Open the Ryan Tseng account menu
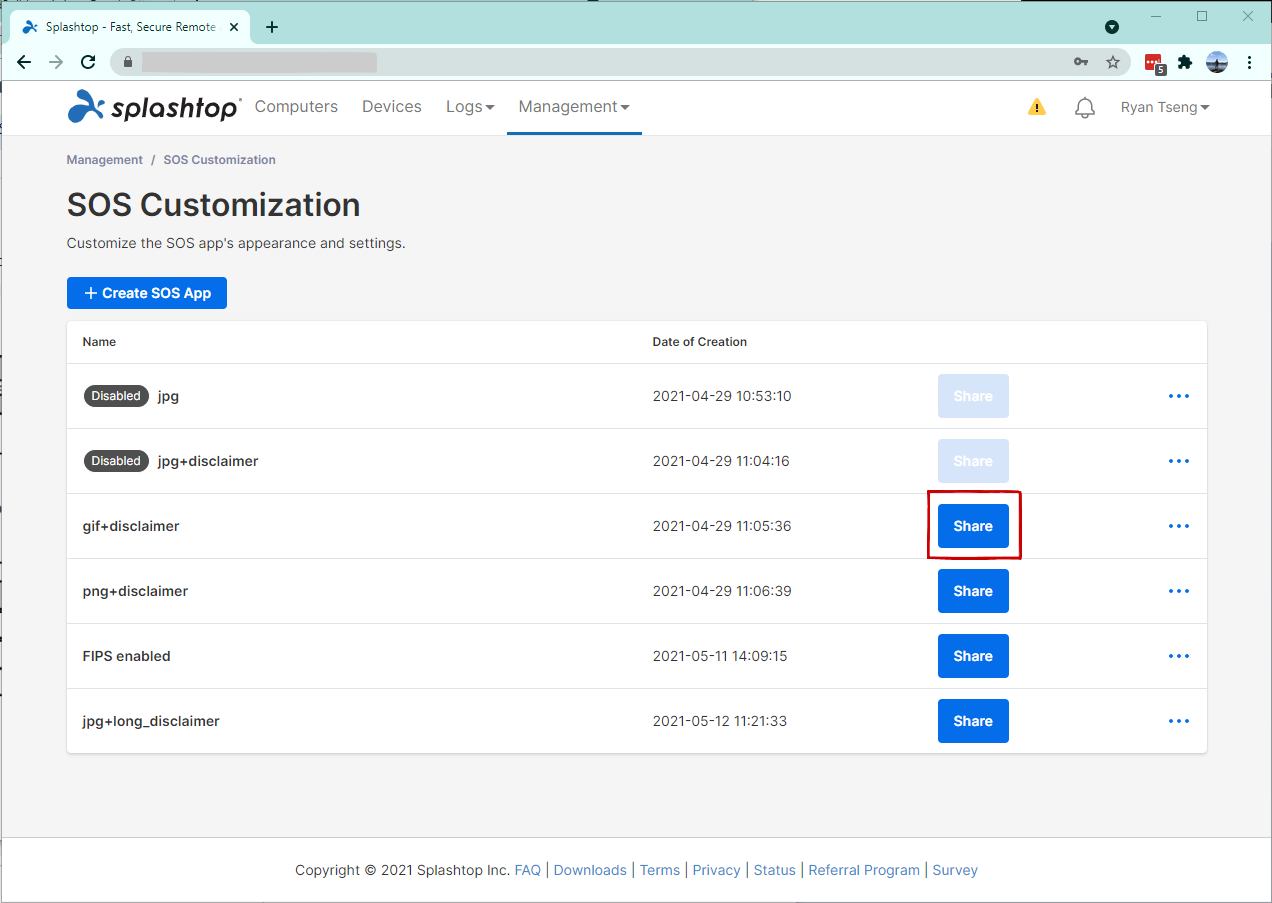This screenshot has height=903, width=1272. 1165,107
